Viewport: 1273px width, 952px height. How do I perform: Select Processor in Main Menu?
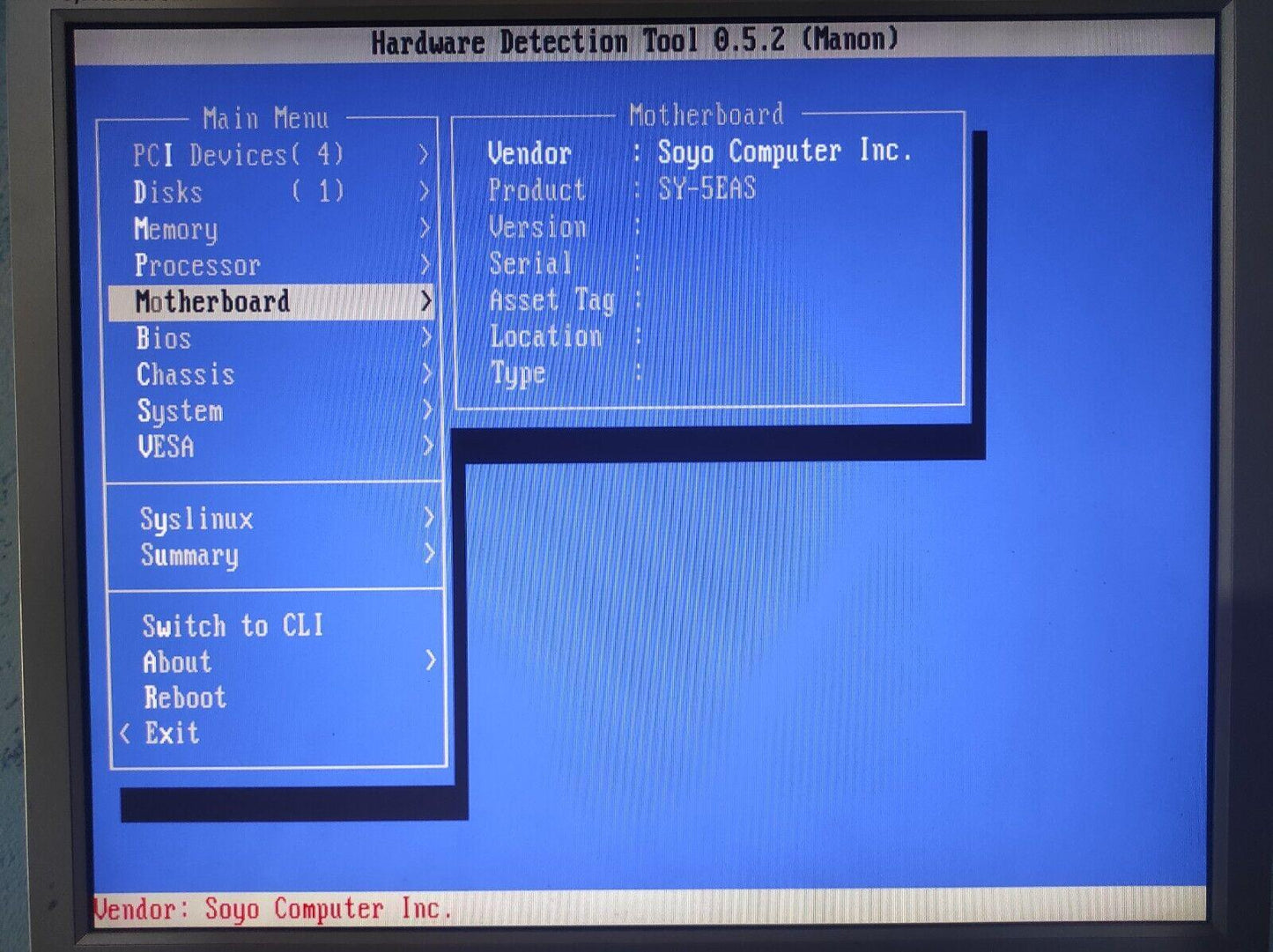pyautogui.click(x=197, y=265)
